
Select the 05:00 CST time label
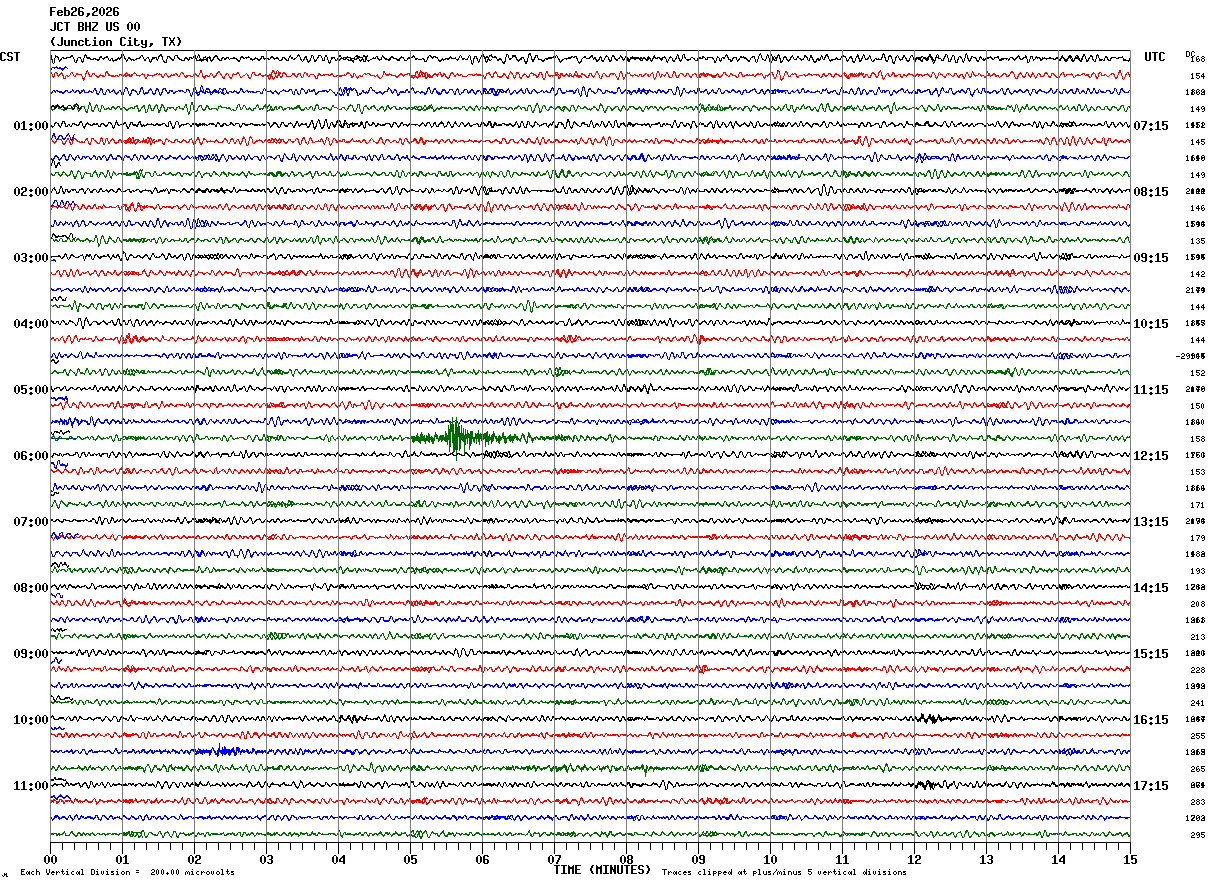[x=30, y=390]
